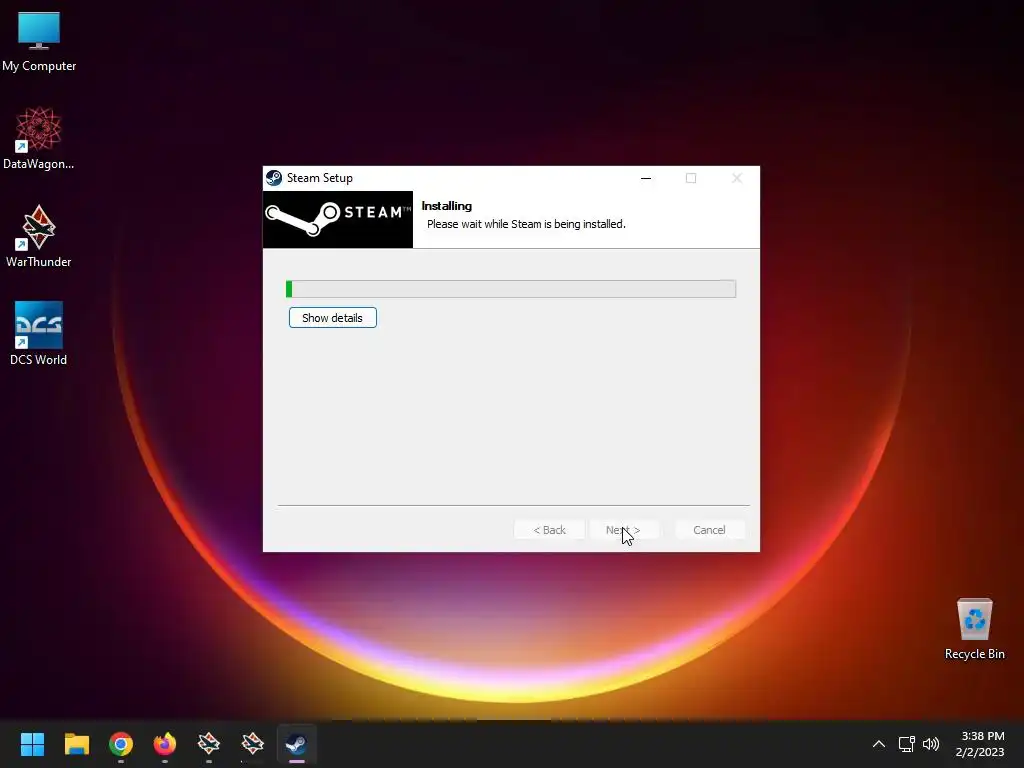Minimize the Steam Setup window
Image resolution: width=1024 pixels, height=768 pixels.
tap(646, 178)
